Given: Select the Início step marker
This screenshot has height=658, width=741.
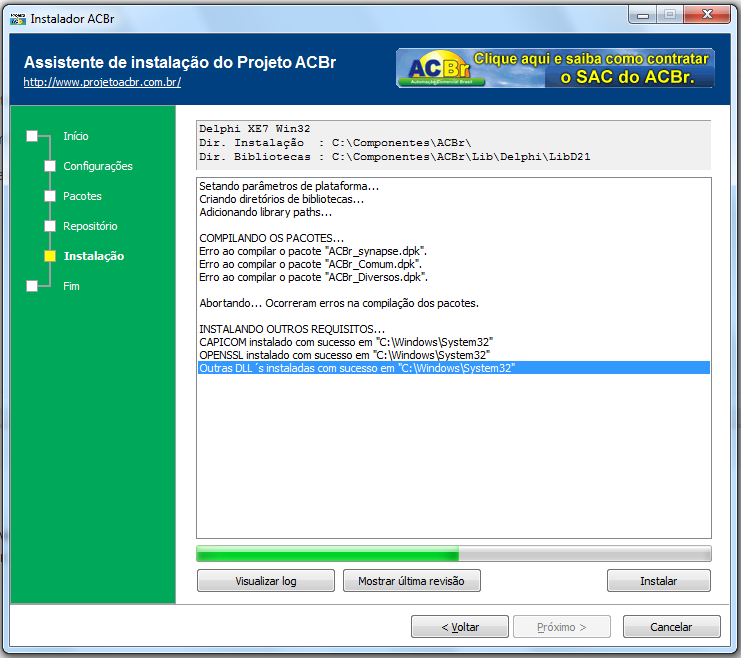Looking at the screenshot, I should pos(32,136).
